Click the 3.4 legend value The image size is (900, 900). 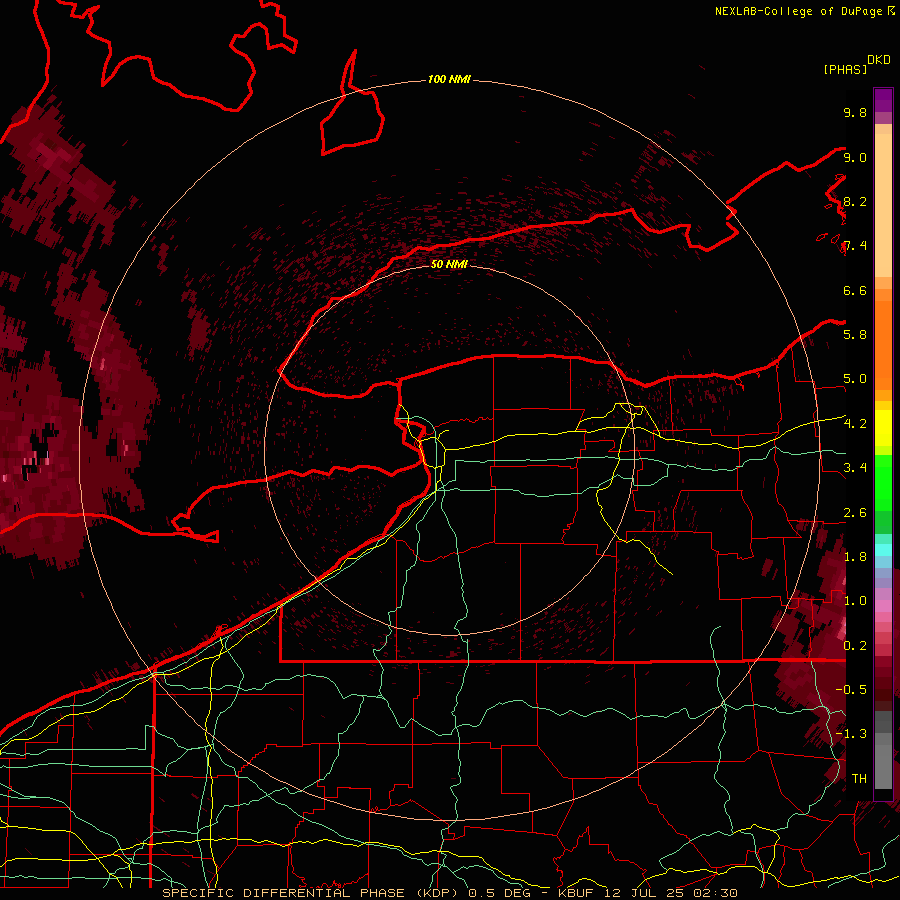[855, 468]
